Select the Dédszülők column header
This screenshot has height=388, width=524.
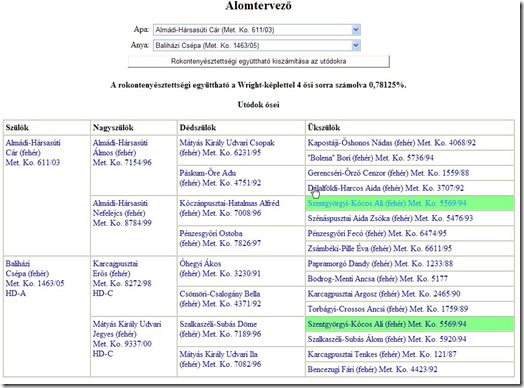(198, 128)
